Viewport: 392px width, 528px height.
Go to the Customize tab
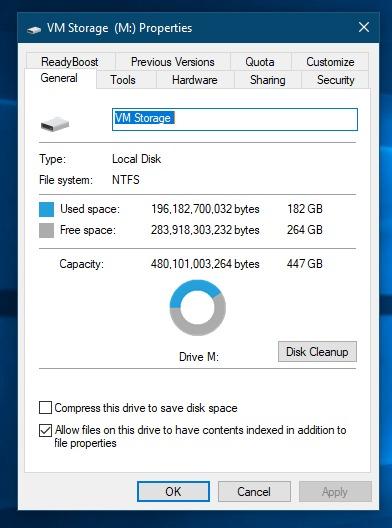tap(330, 62)
